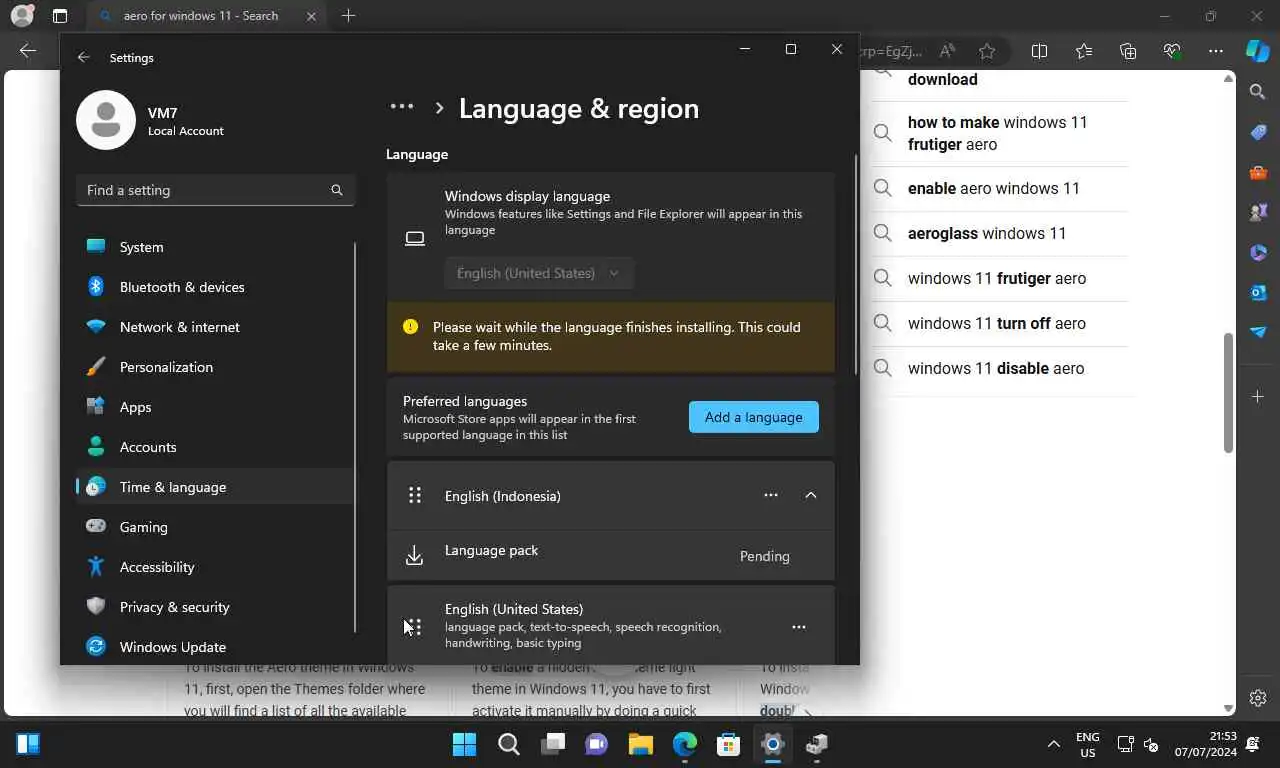The height and width of the screenshot is (768, 1280).
Task: Click the Pending status text
Action: [765, 556]
